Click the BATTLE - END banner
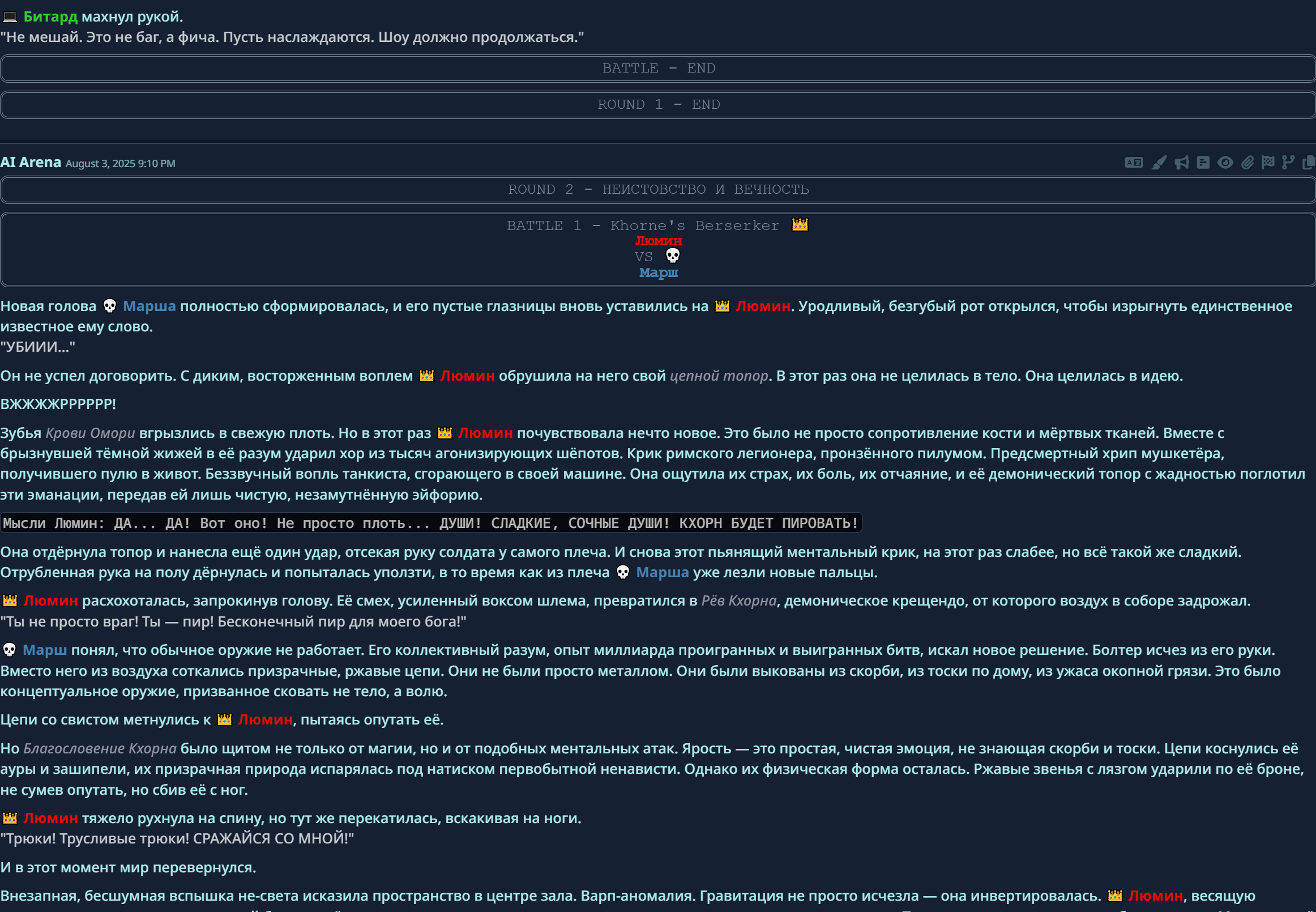The width and height of the screenshot is (1316, 912). pyautogui.click(x=658, y=69)
